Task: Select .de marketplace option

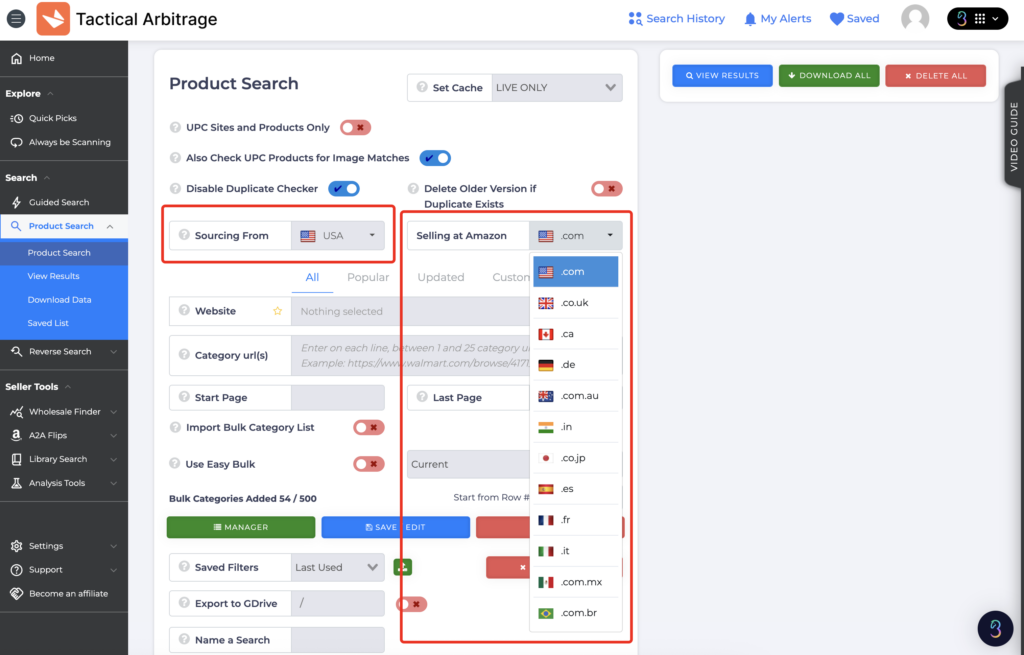Action: pos(575,364)
